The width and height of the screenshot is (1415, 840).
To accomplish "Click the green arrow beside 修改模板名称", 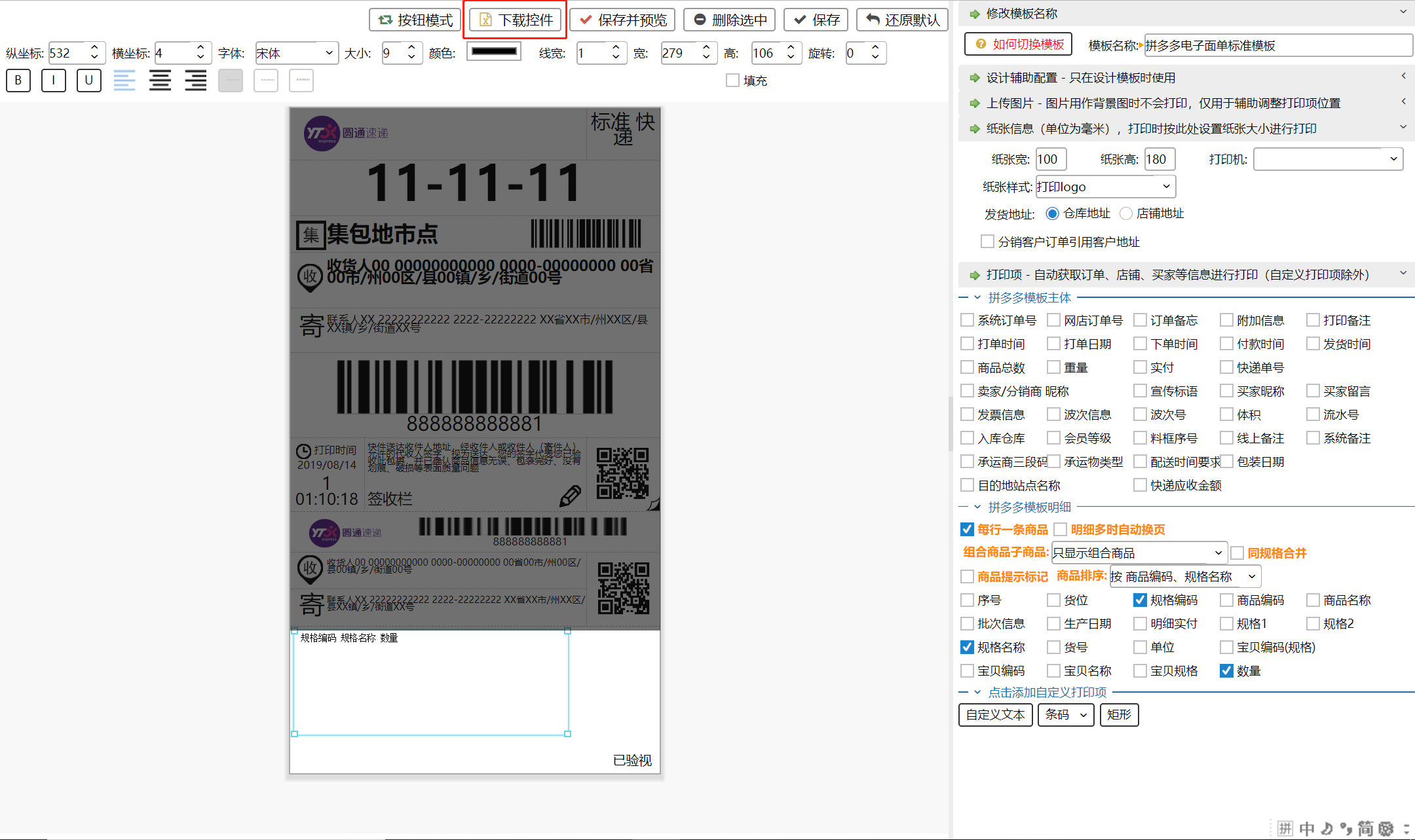I will click(x=975, y=14).
